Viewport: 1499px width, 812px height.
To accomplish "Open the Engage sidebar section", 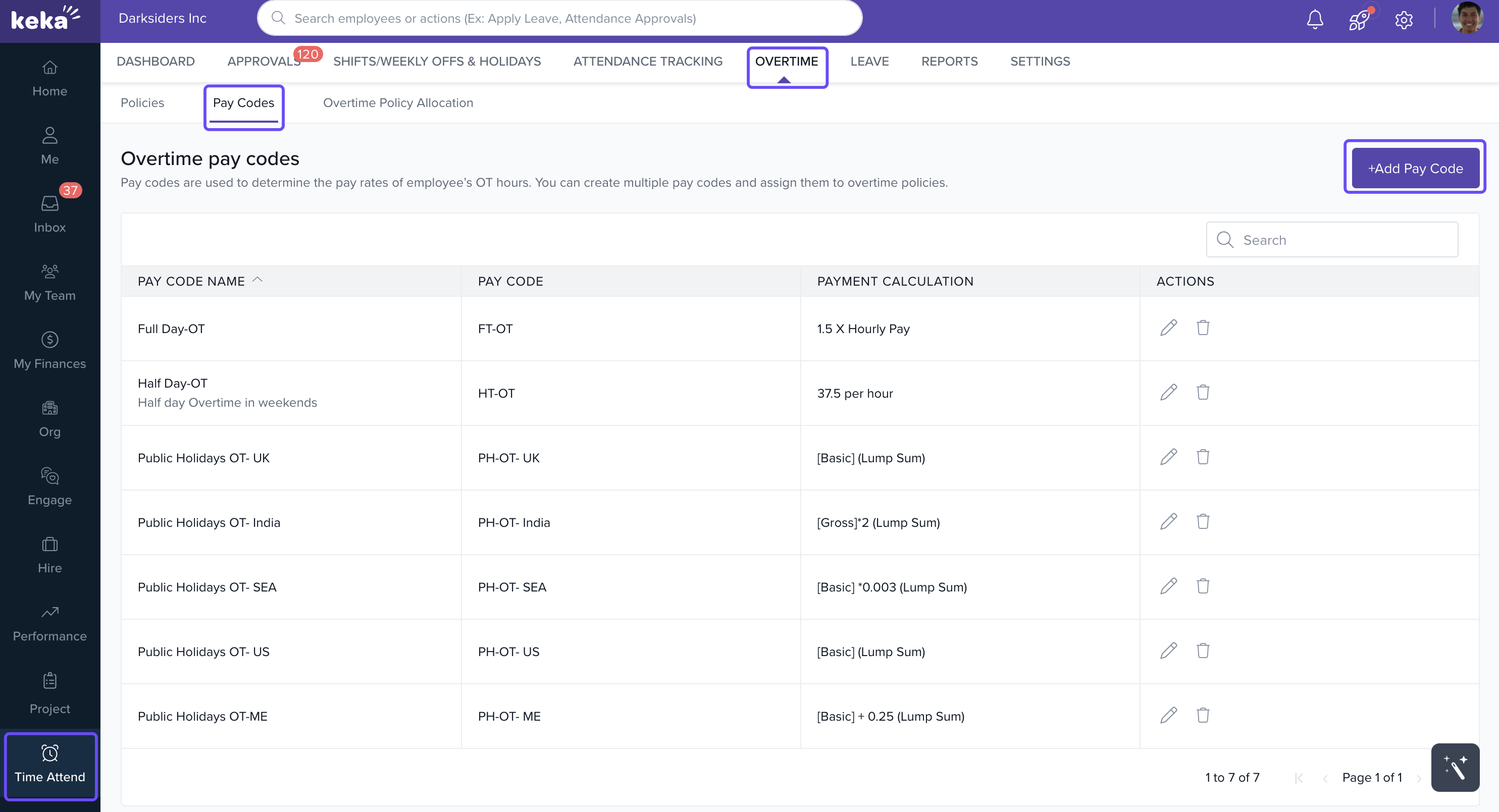I will point(49,486).
